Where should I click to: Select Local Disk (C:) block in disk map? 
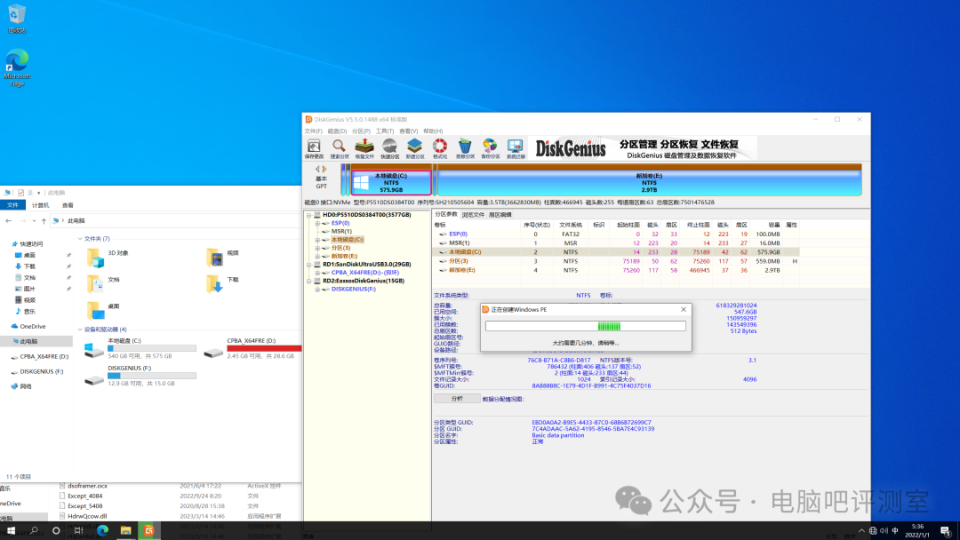click(391, 182)
